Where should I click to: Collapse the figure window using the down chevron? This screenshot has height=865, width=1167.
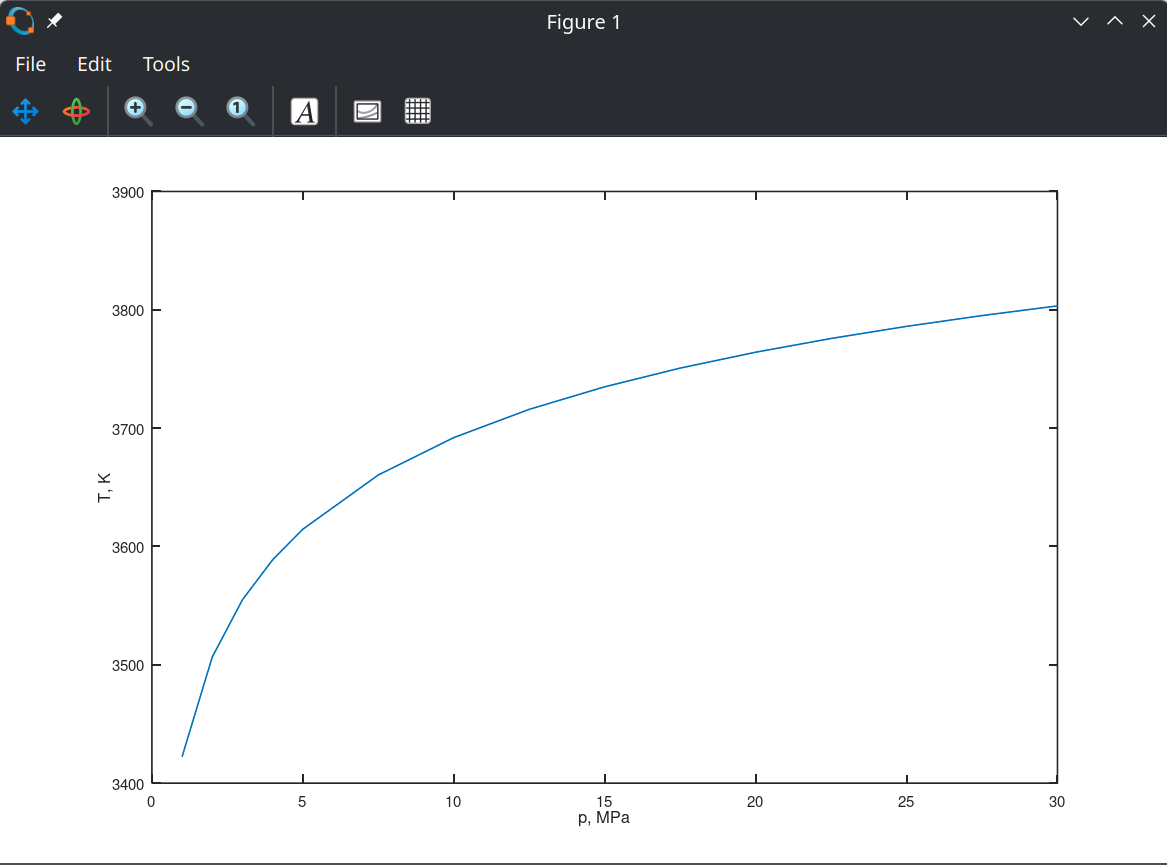pos(1080,21)
